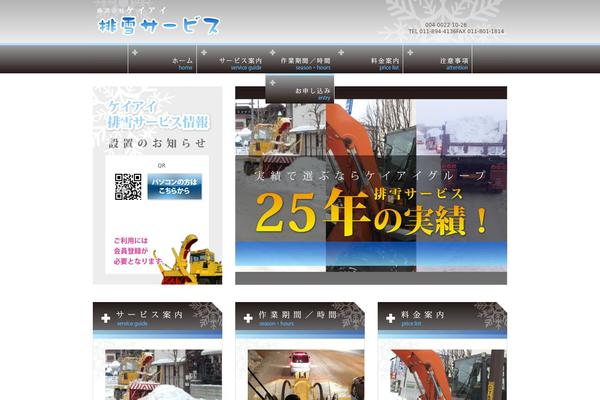Viewport: 600px width, 400px height.
Task: Click the ケイアイ排雪サービス情報 sidebar heading
Action: tap(158, 114)
